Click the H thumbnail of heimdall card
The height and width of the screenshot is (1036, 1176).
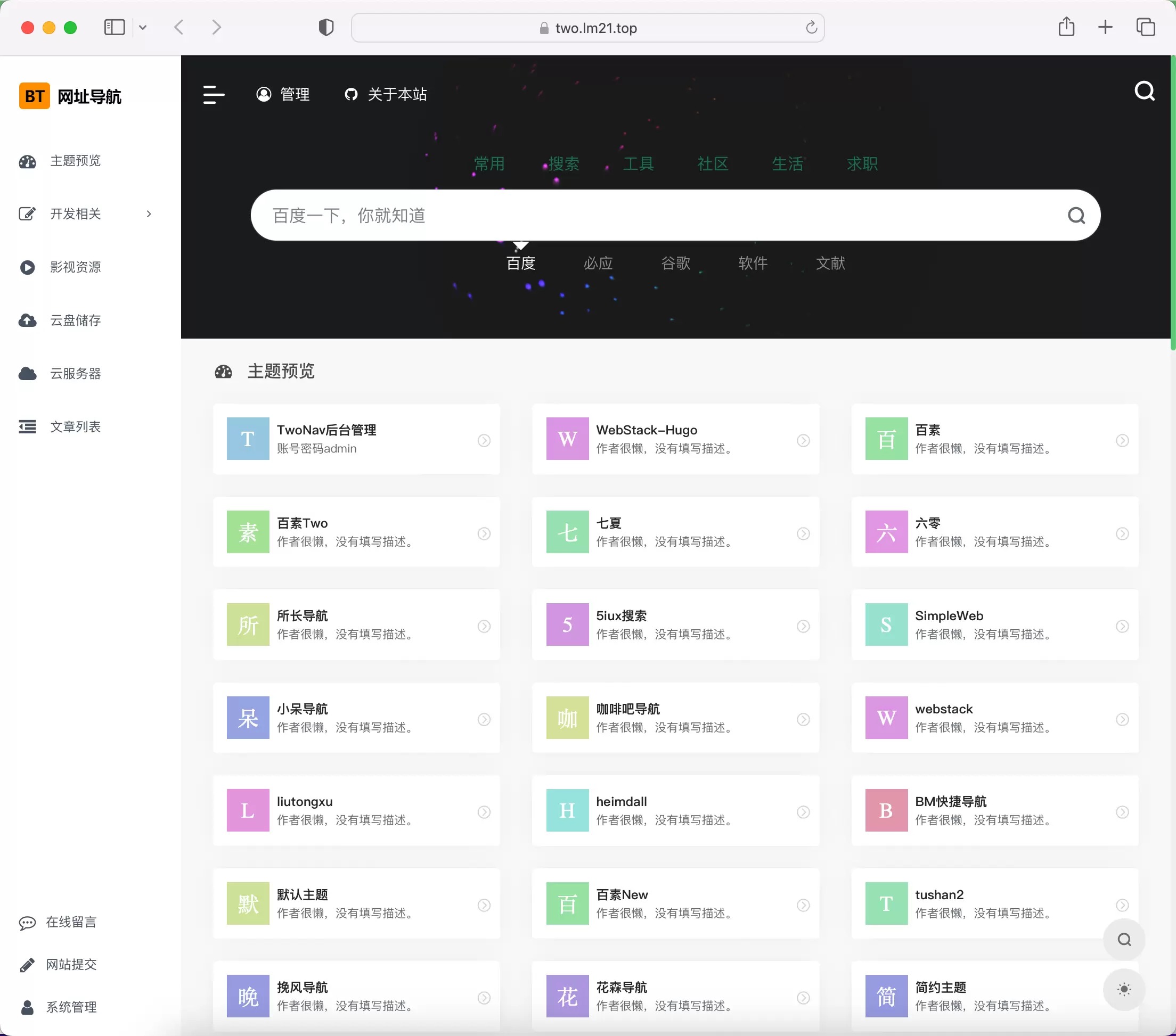[x=567, y=810]
